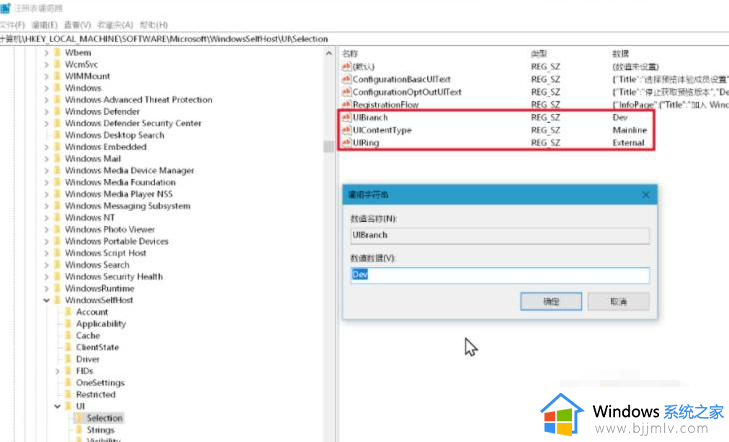729x442 pixels.
Task: Select the Strings subkey
Action: coord(100,430)
